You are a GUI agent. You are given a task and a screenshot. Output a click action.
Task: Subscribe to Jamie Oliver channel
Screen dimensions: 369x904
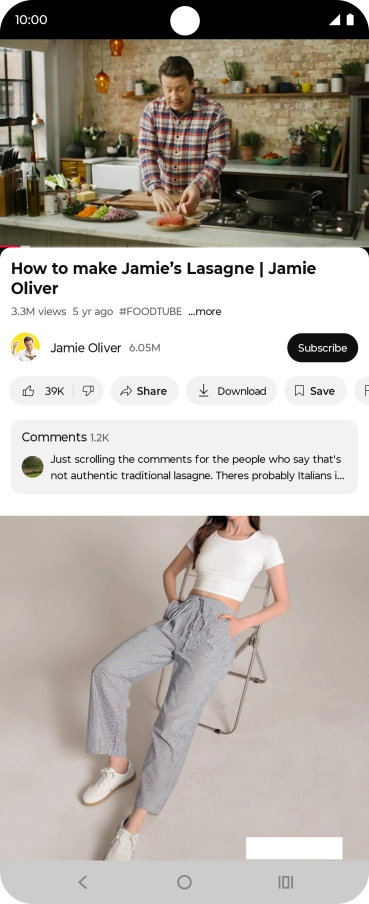pyautogui.click(x=322, y=348)
